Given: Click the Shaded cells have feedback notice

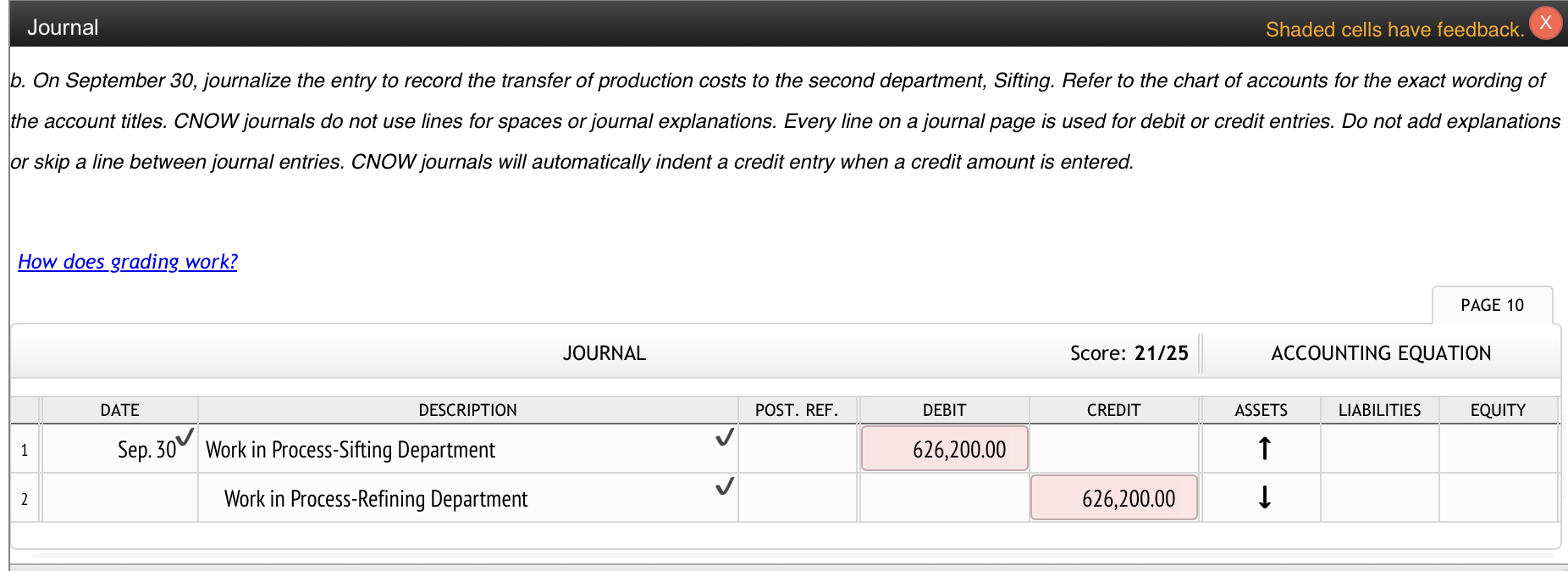Looking at the screenshot, I should [x=1394, y=30].
